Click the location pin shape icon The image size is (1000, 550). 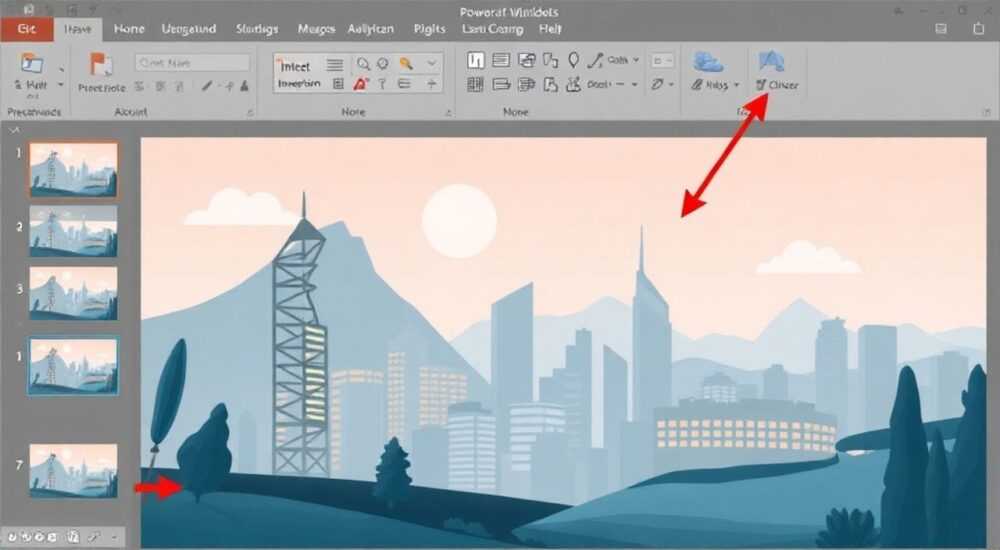[573, 60]
